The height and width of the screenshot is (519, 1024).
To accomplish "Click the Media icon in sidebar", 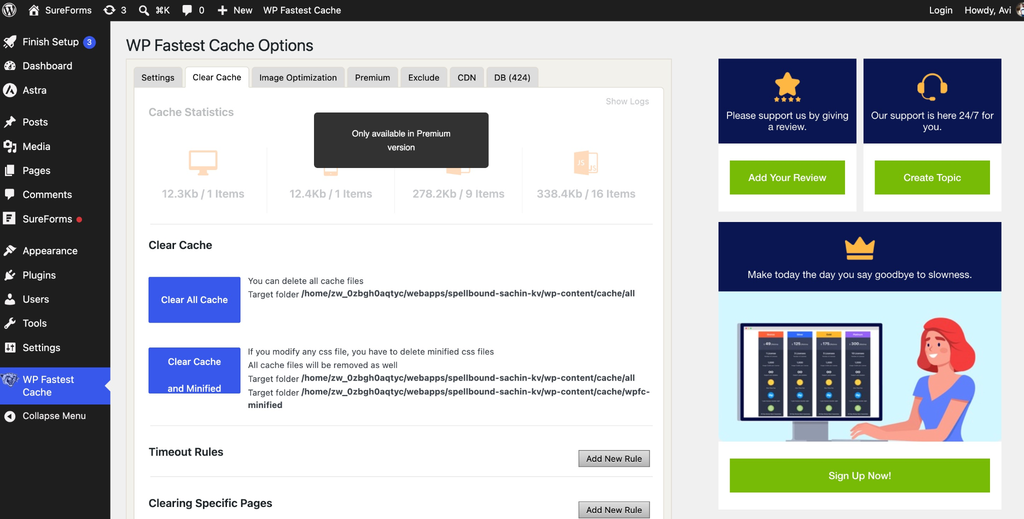I will [x=10, y=146].
